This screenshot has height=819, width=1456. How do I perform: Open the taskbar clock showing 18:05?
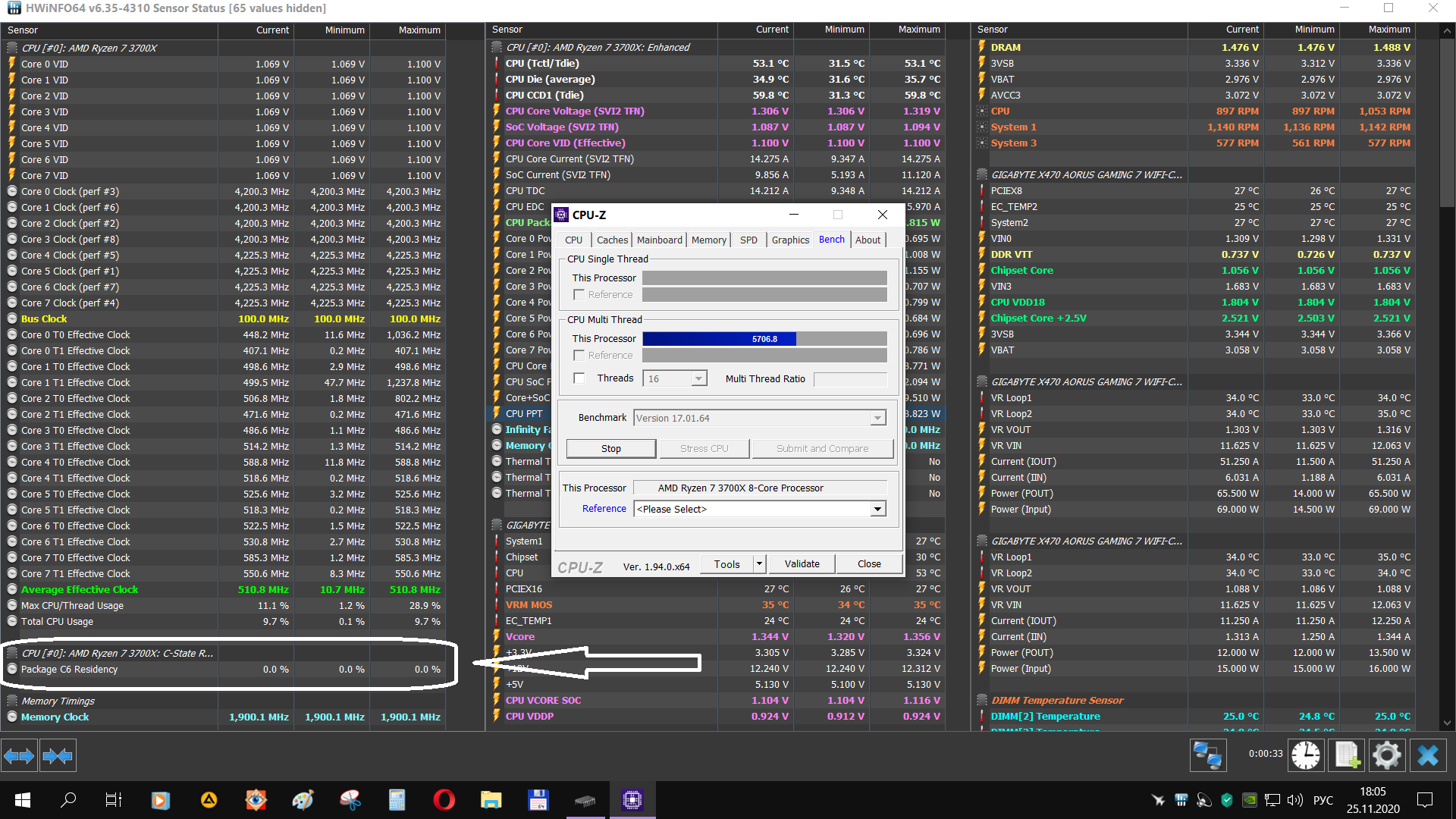point(1373,800)
